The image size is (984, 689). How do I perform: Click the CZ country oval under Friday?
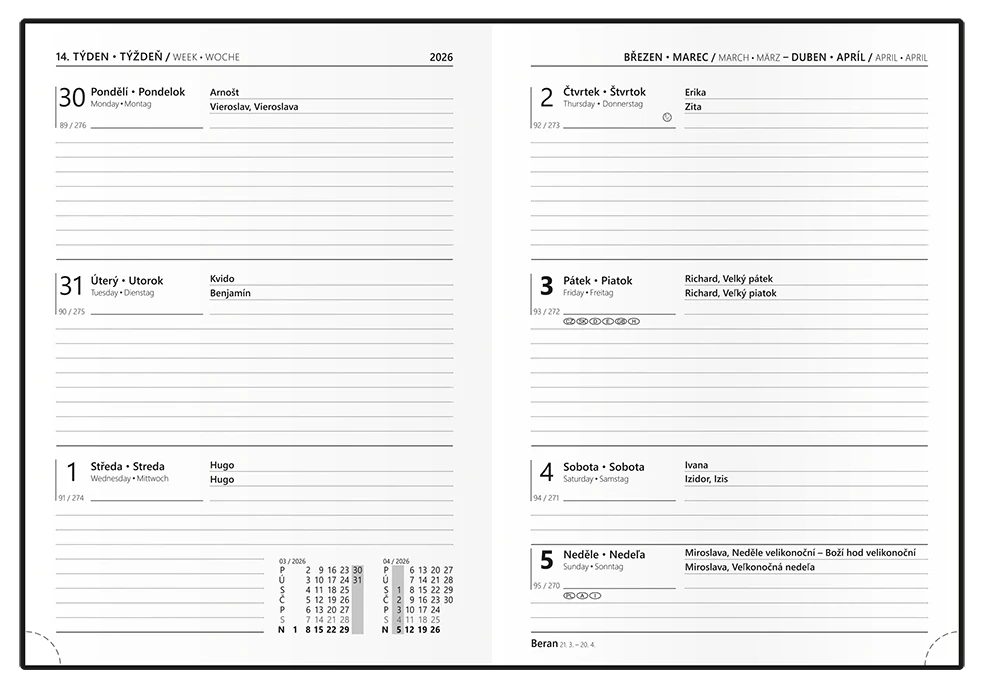coord(569,321)
